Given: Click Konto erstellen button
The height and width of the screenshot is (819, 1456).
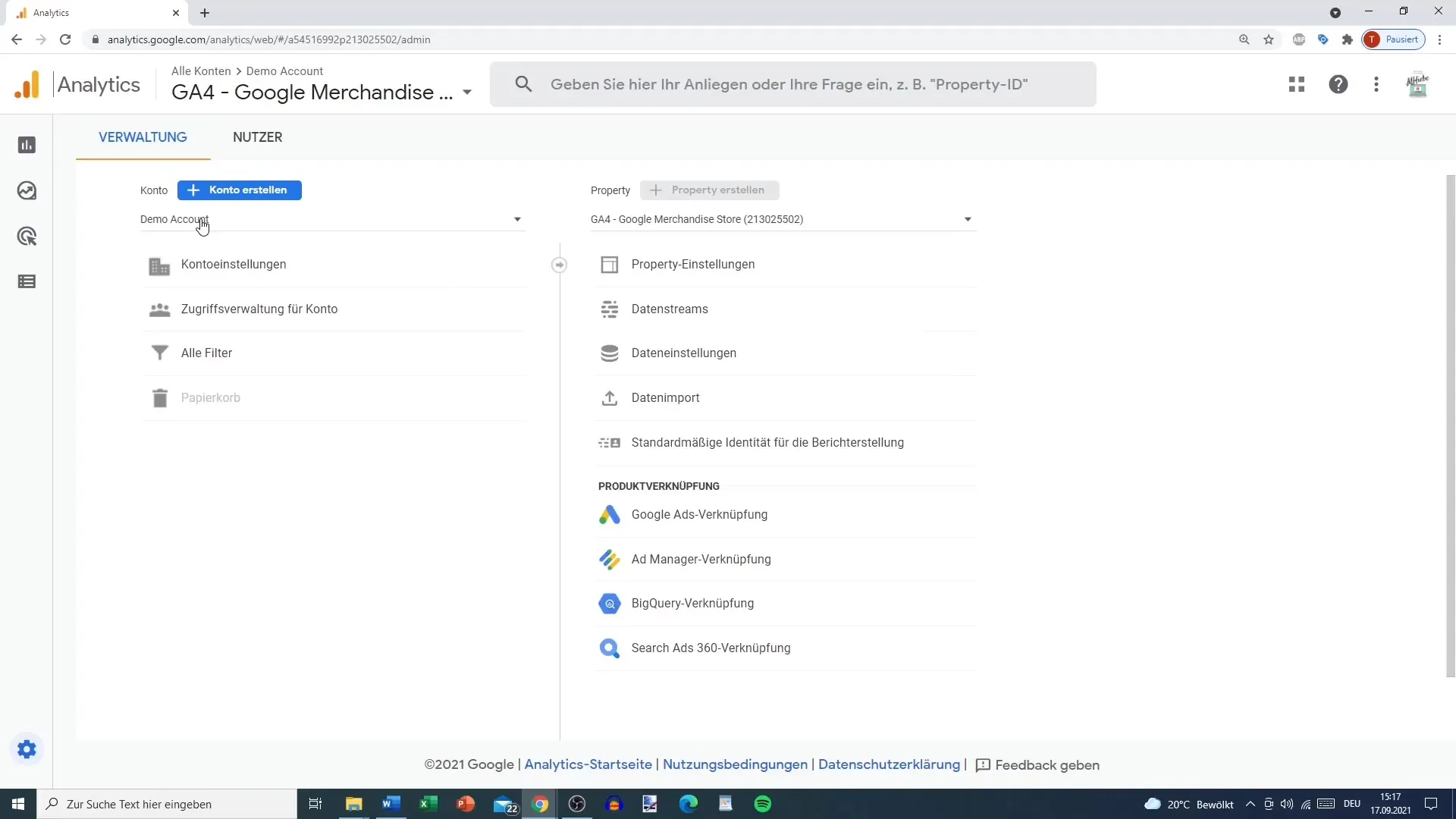Looking at the screenshot, I should (239, 189).
